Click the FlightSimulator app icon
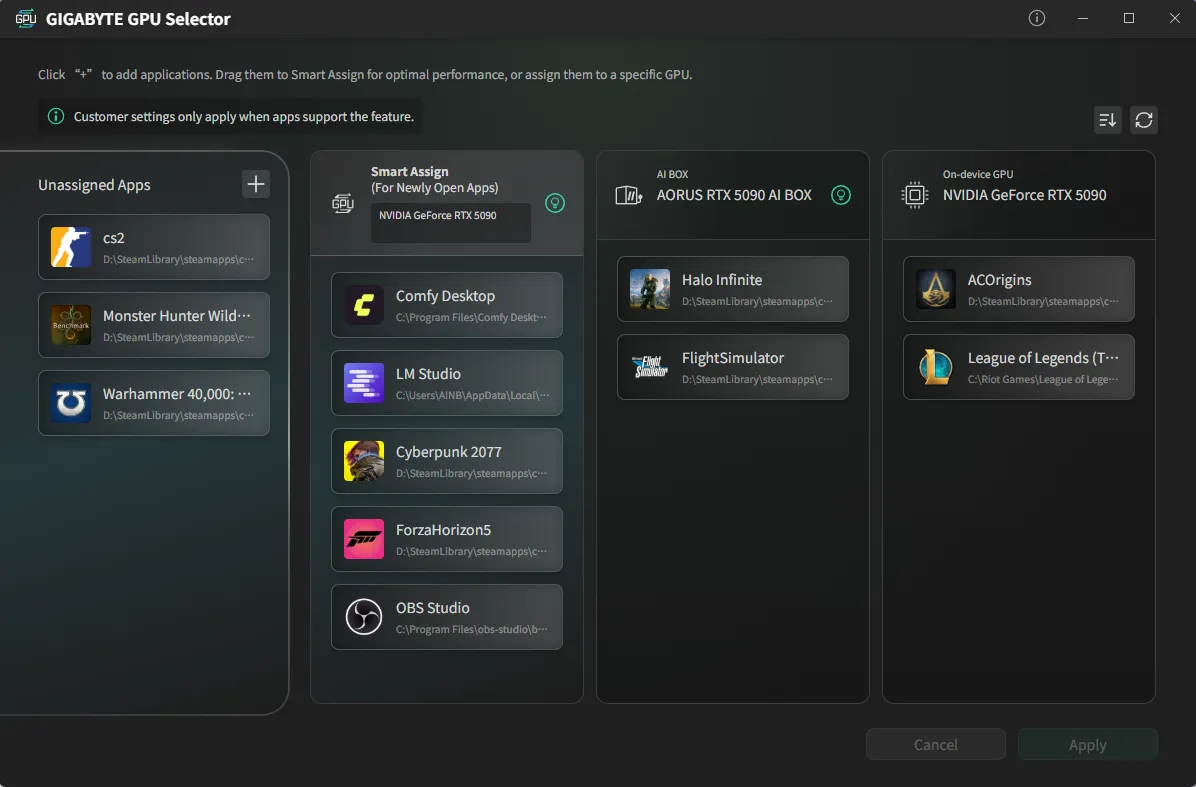Viewport: 1196px width, 787px height. click(x=650, y=367)
